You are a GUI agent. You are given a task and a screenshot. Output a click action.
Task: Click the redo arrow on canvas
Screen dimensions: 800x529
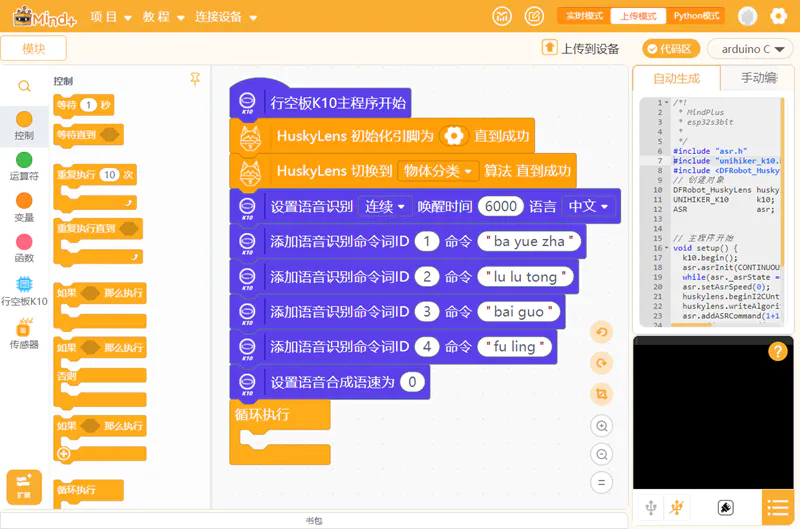(x=602, y=363)
